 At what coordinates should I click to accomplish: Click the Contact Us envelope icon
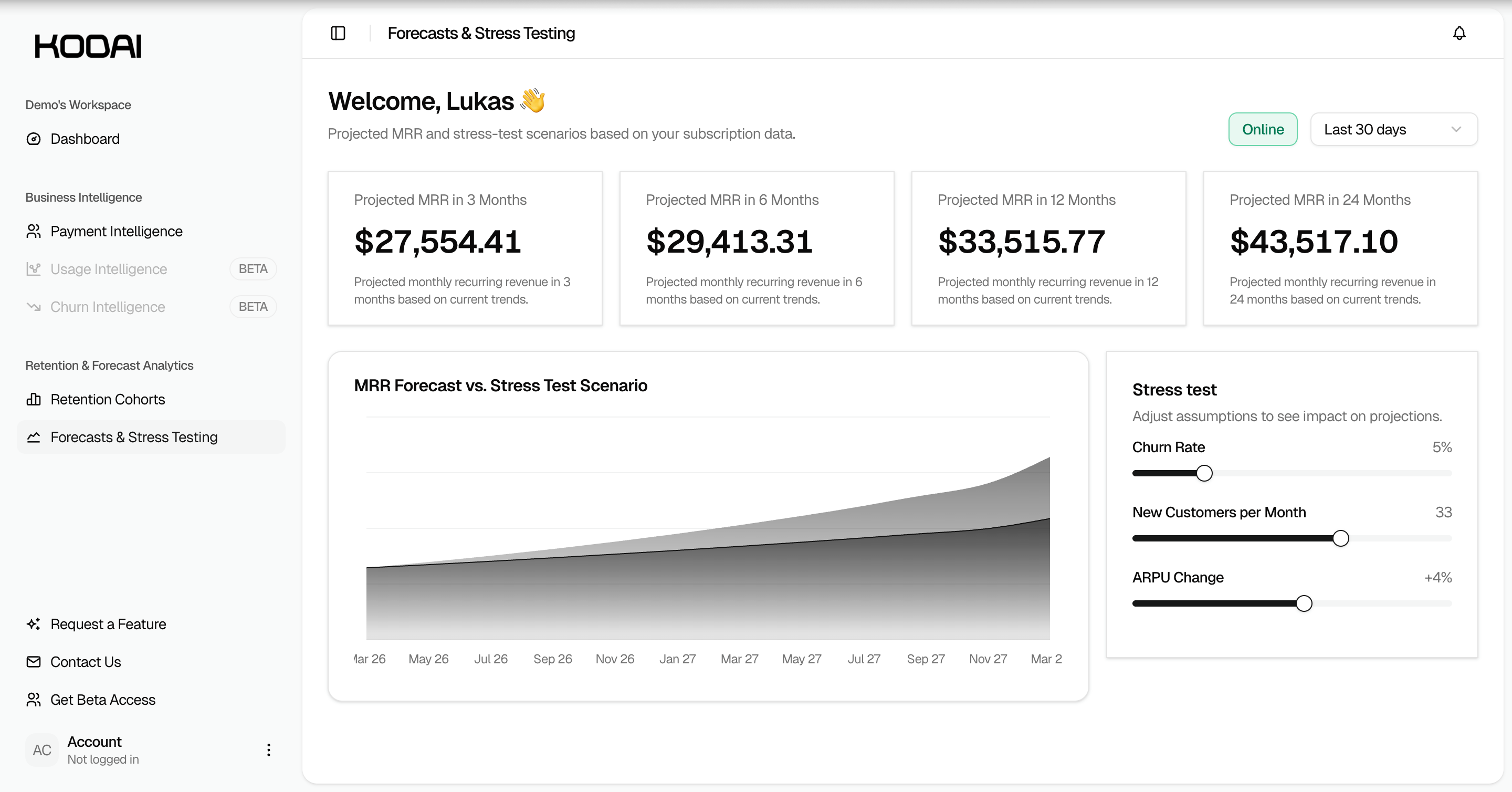(x=34, y=662)
